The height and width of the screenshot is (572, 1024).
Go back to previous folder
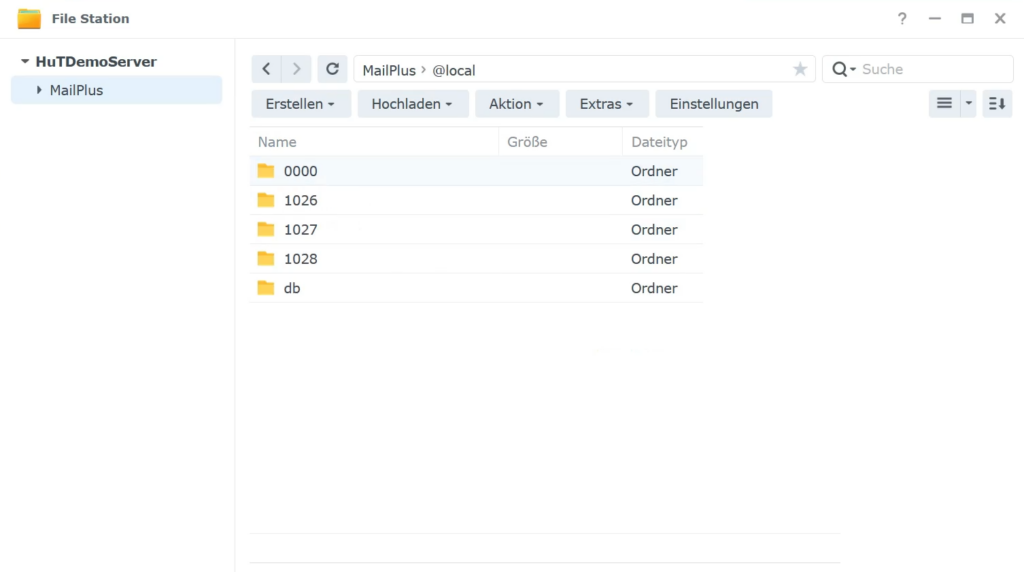[x=266, y=69]
